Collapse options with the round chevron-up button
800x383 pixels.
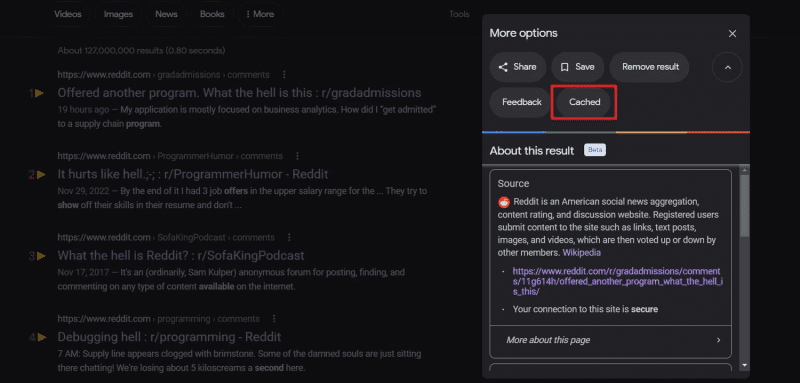727,67
